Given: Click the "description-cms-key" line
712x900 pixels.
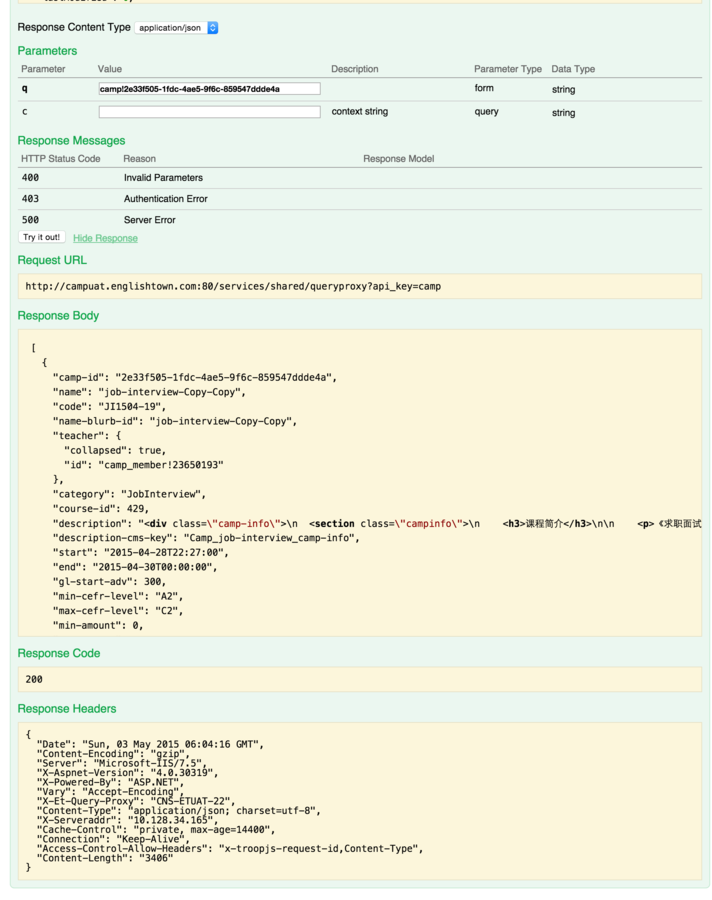Looking at the screenshot, I should (206, 538).
